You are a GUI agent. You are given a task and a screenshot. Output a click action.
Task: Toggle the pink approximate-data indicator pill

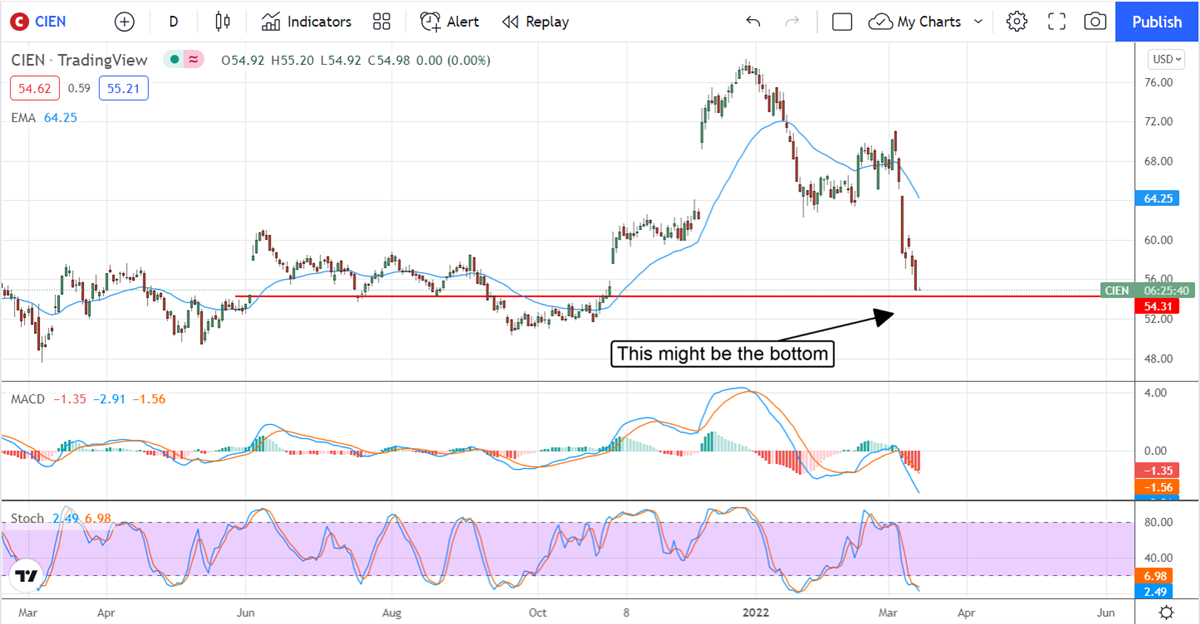193,60
